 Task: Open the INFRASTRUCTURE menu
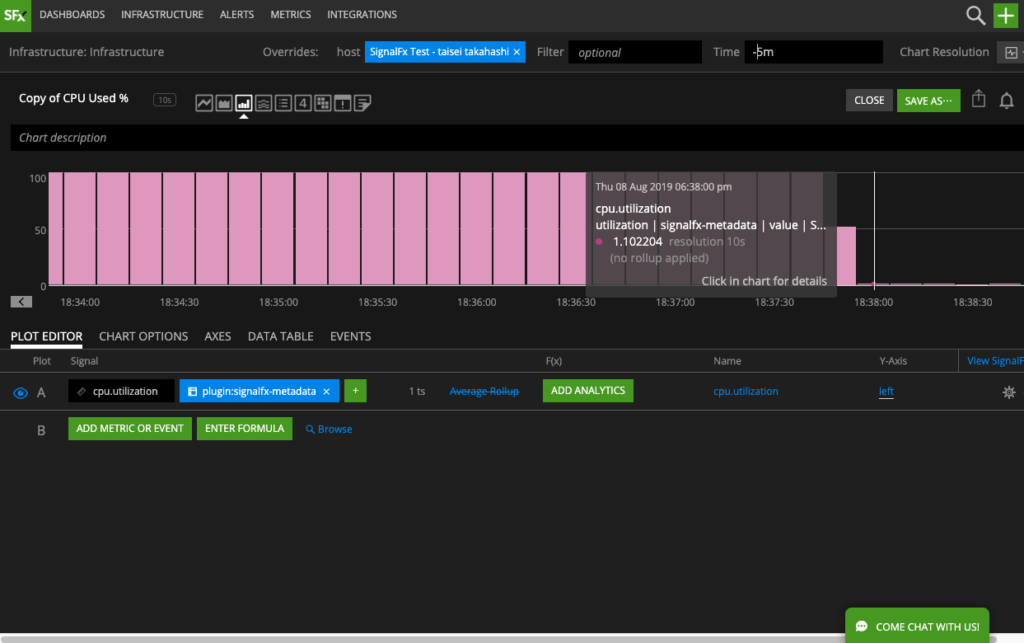[x=162, y=14]
